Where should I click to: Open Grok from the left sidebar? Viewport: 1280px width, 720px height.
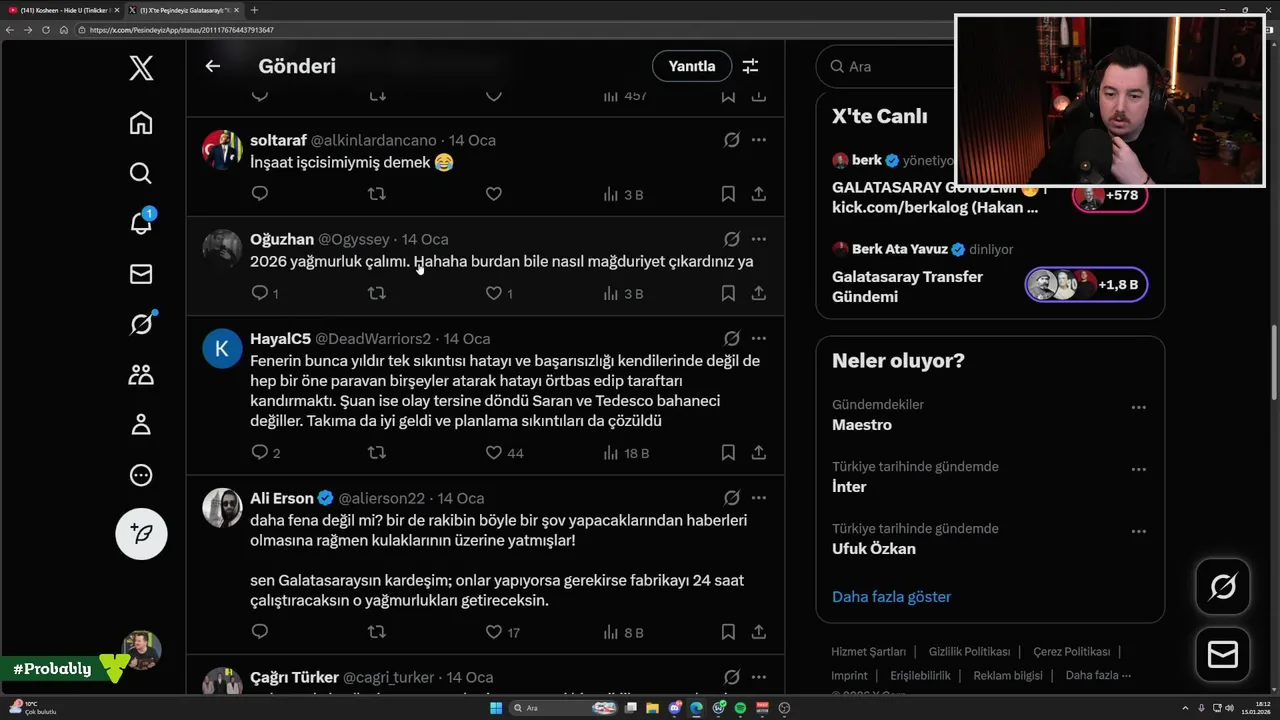141,323
